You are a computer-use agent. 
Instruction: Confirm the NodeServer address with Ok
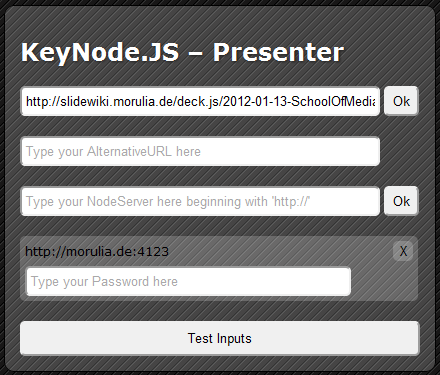[x=401, y=201]
